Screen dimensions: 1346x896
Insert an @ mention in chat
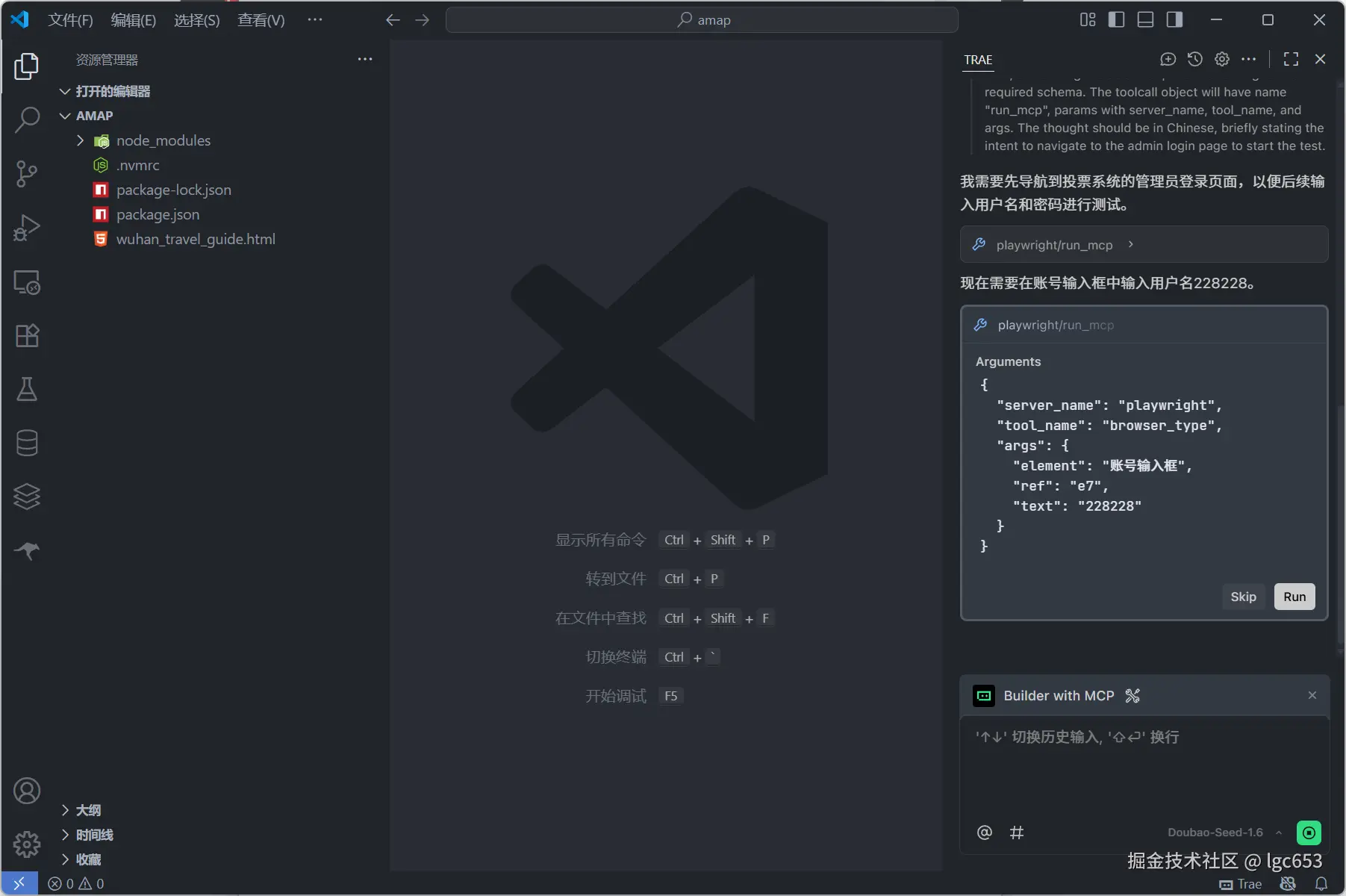click(x=985, y=833)
